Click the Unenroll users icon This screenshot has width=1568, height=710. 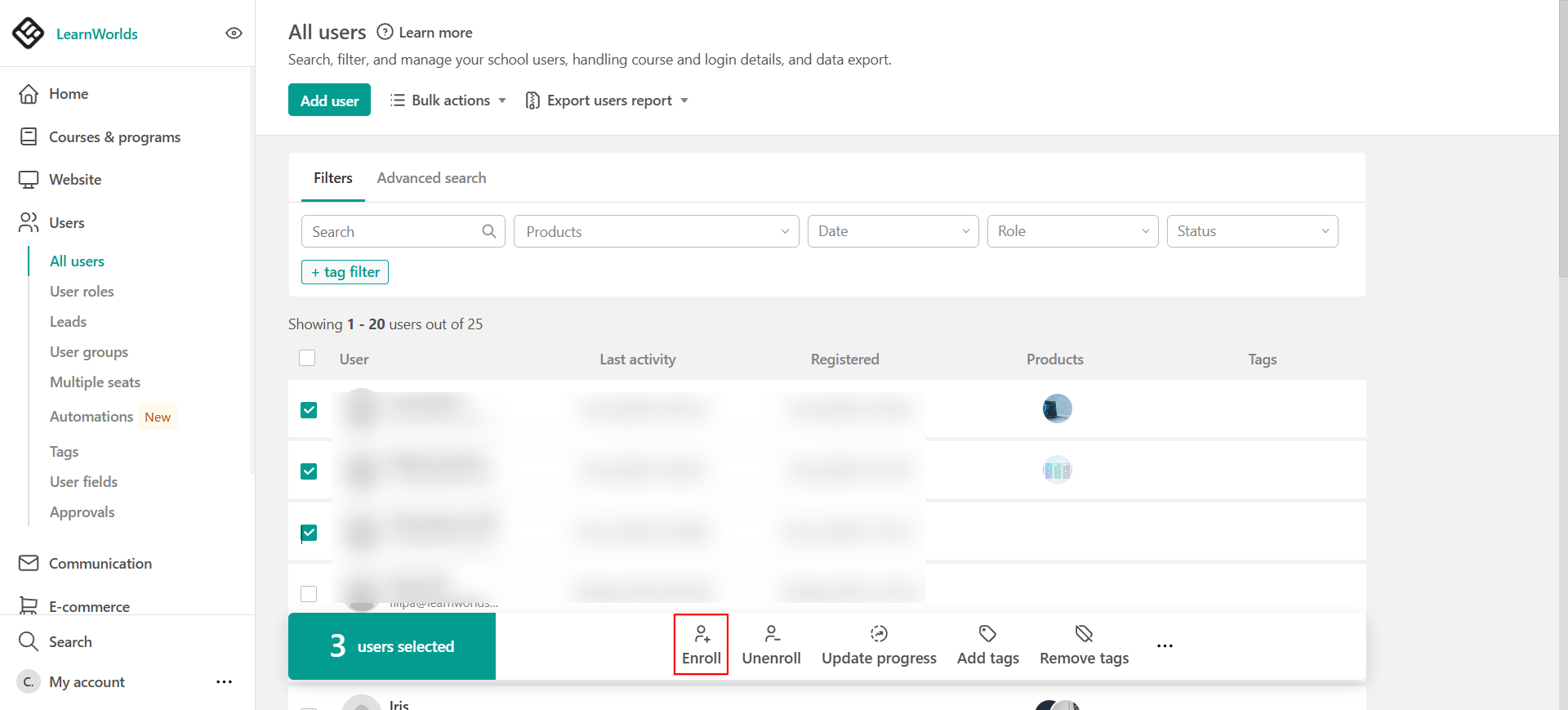[x=772, y=634]
